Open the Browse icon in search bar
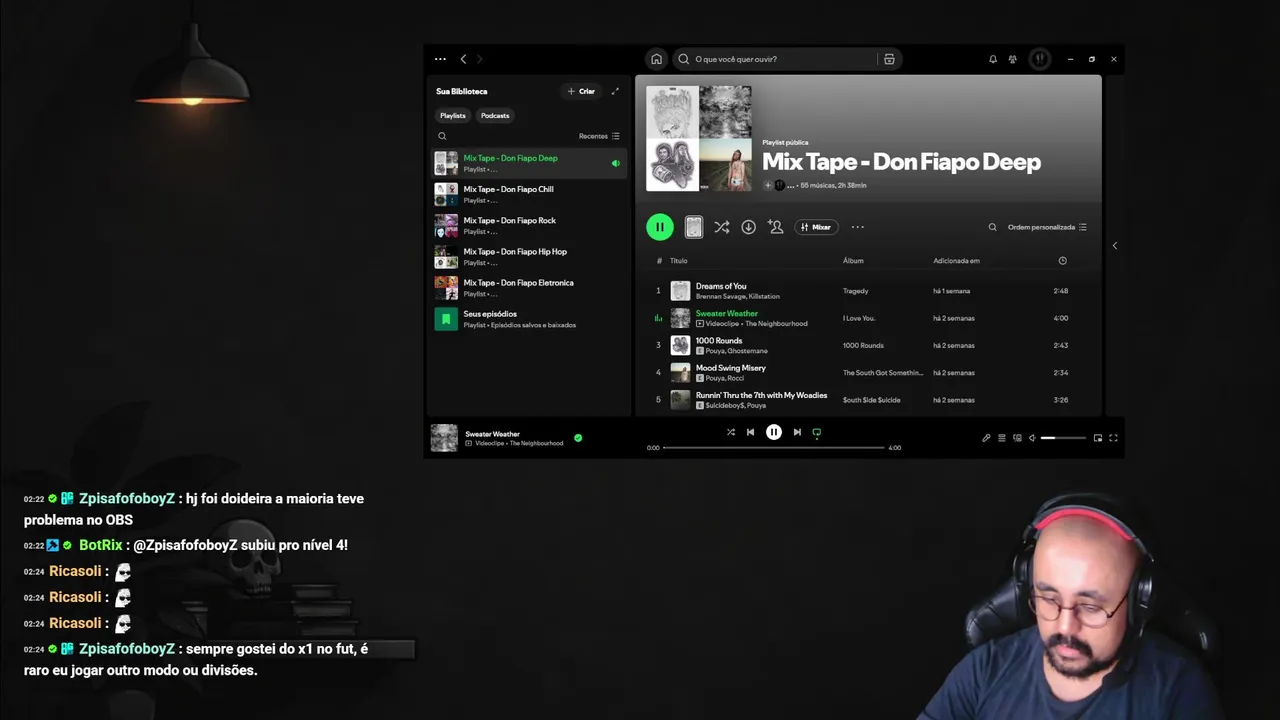This screenshot has width=1280, height=720. (x=889, y=59)
